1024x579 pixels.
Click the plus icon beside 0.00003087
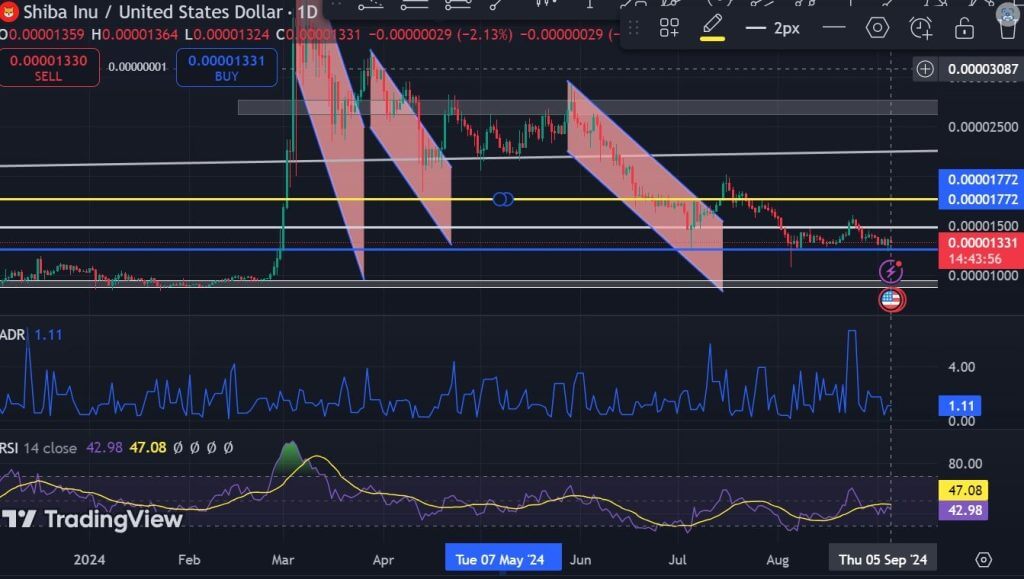[x=925, y=69]
